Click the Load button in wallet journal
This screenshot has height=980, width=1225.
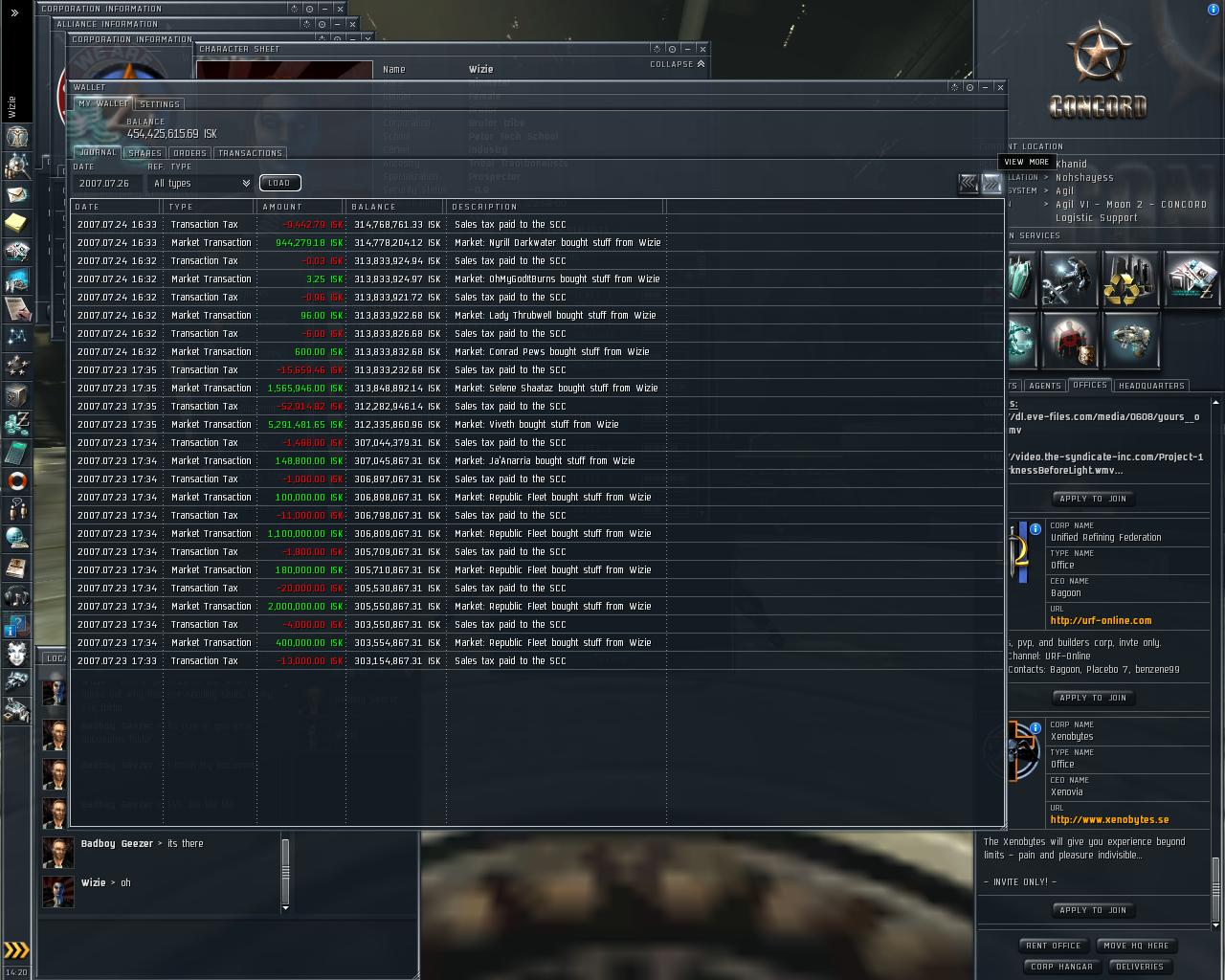(x=279, y=183)
